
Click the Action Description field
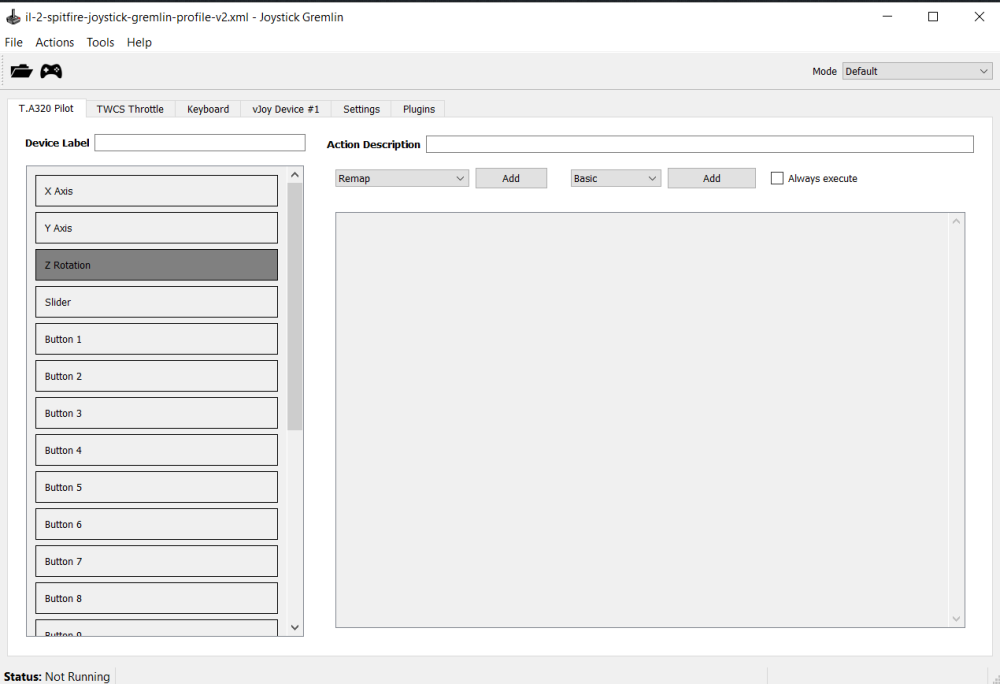click(x=699, y=145)
